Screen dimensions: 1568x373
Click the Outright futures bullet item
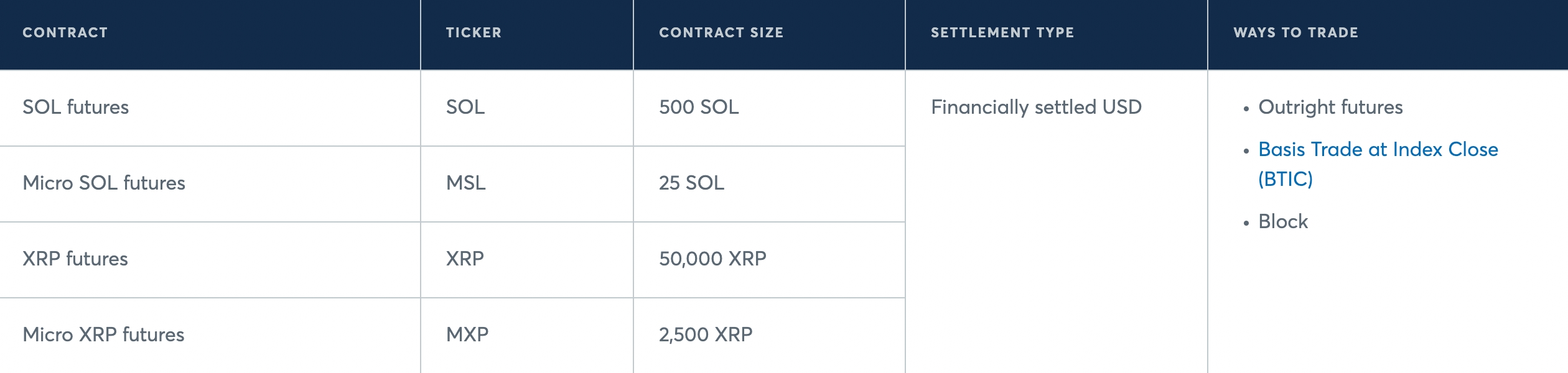[1330, 107]
